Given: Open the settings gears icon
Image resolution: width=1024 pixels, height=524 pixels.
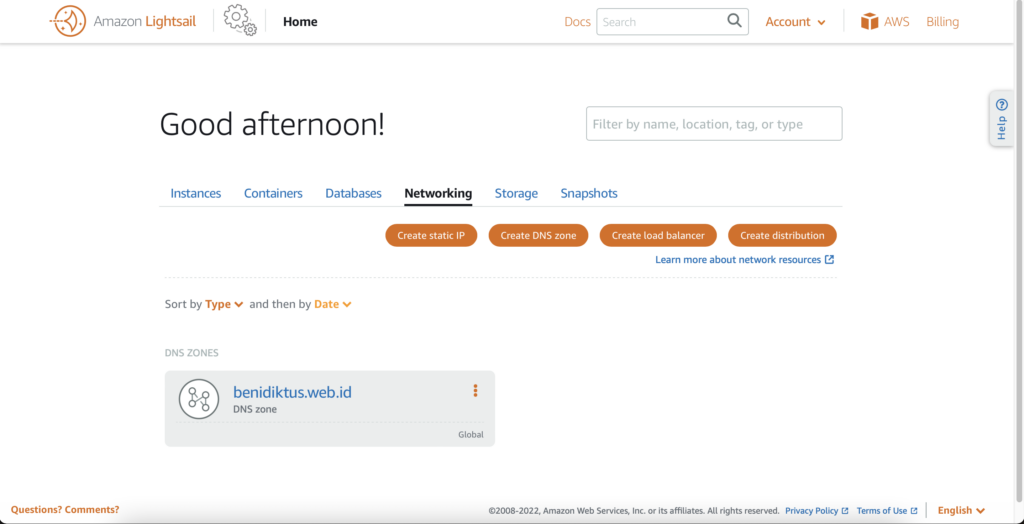Looking at the screenshot, I should (x=240, y=20).
